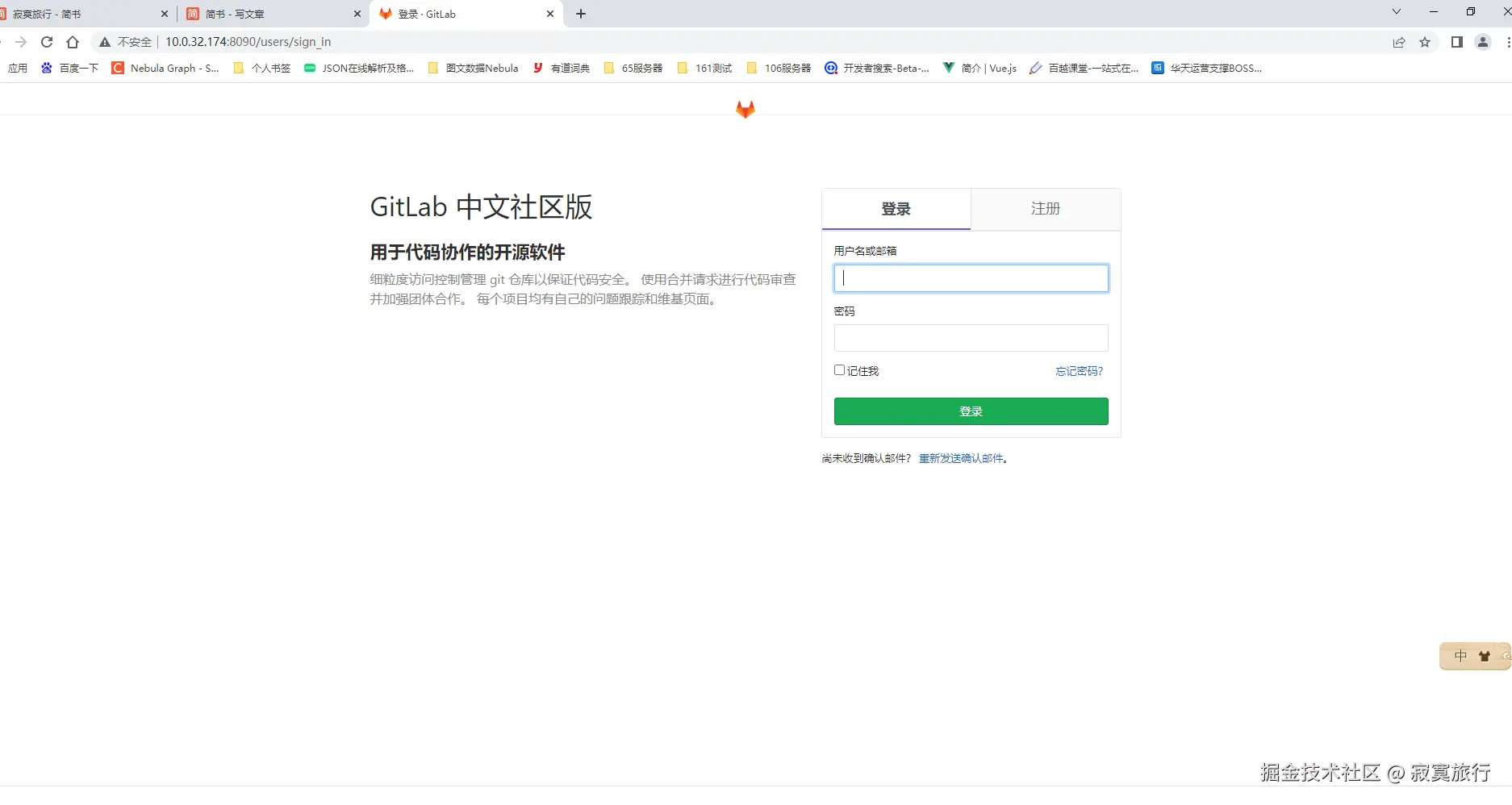This screenshot has width=1512, height=805.
Task: Open the 开发者搜索-Beta bookmark
Action: [x=877, y=69]
